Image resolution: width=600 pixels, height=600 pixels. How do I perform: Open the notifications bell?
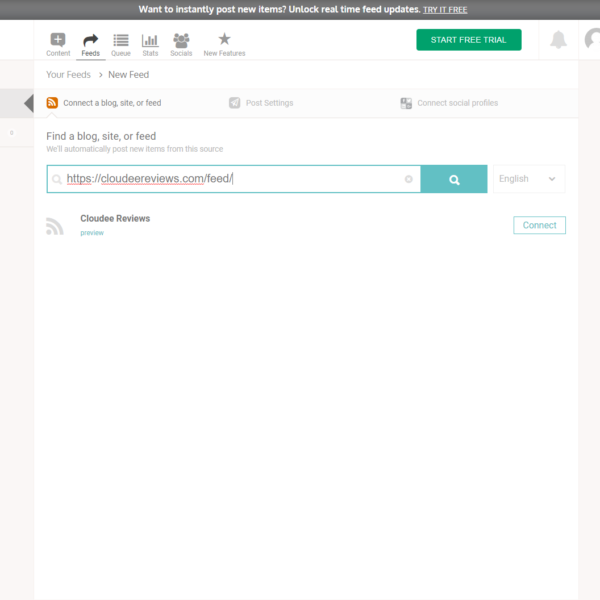click(558, 39)
